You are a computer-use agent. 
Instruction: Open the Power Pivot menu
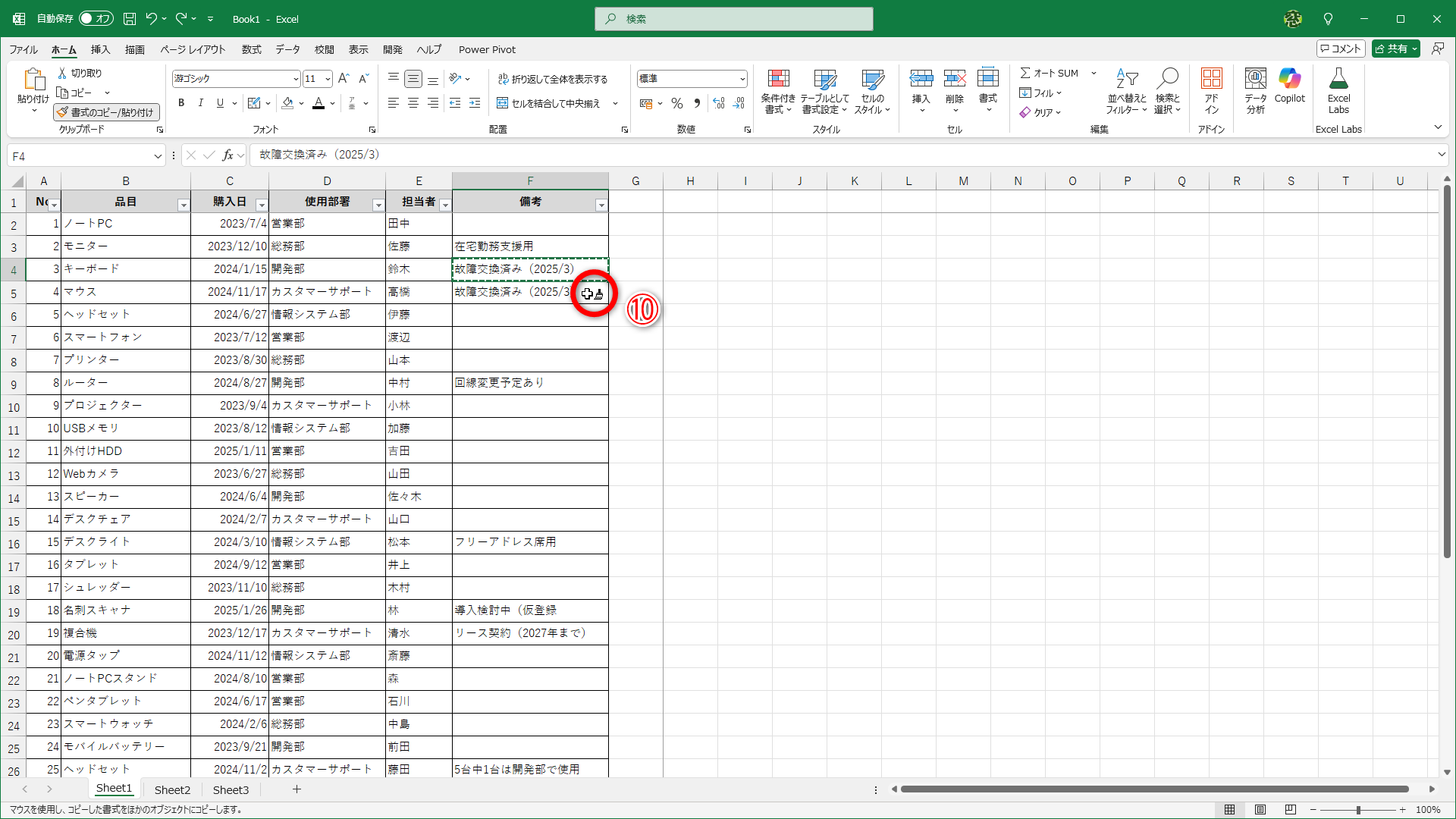click(x=487, y=49)
